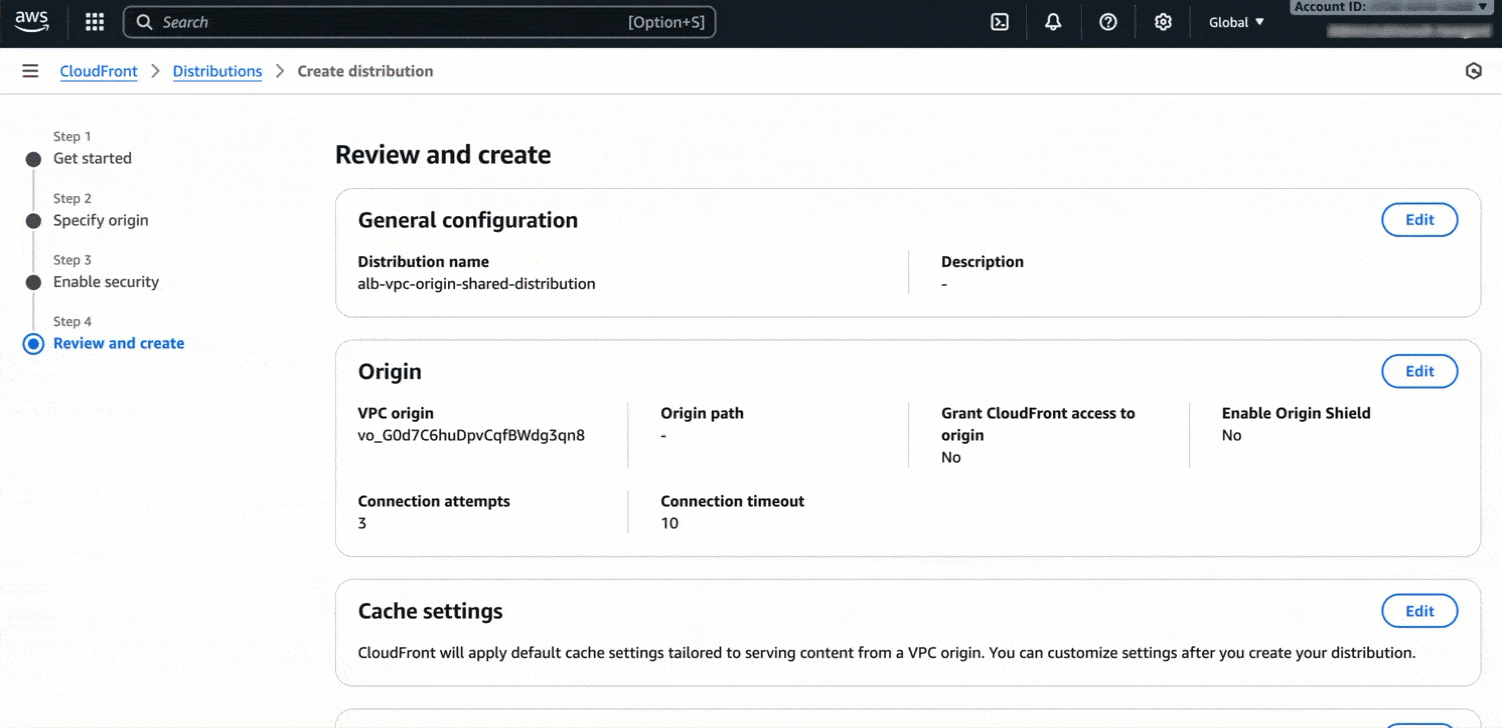Toggle the side navigation hamburger menu
Viewport: 1502px width, 728px height.
[30, 71]
